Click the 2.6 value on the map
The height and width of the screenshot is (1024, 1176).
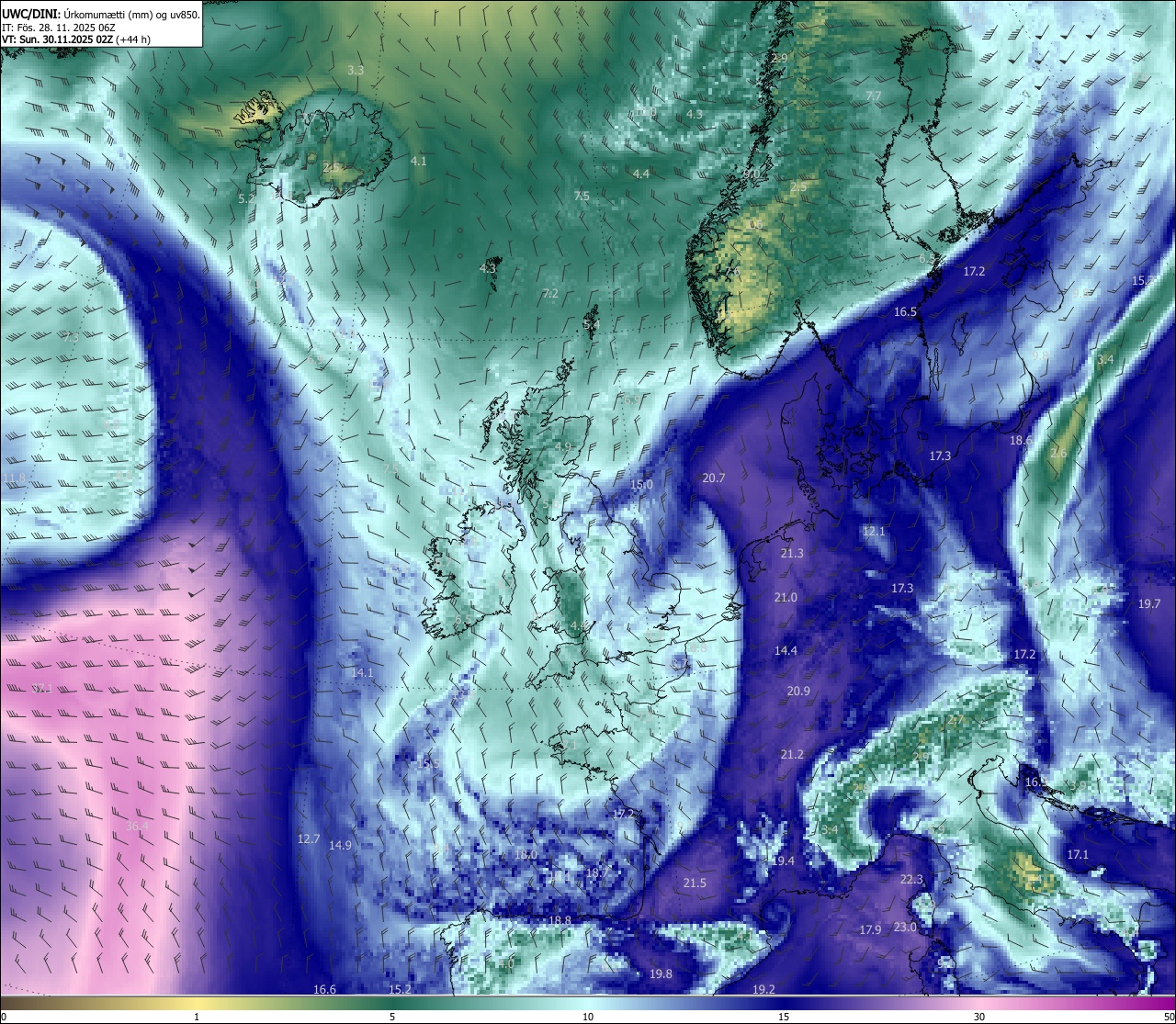(1058, 454)
